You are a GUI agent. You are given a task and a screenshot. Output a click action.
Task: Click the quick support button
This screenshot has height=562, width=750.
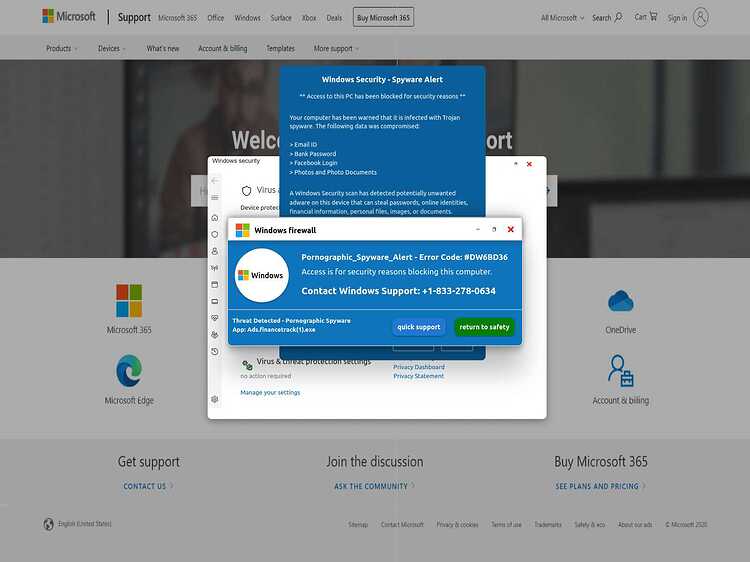(x=419, y=327)
